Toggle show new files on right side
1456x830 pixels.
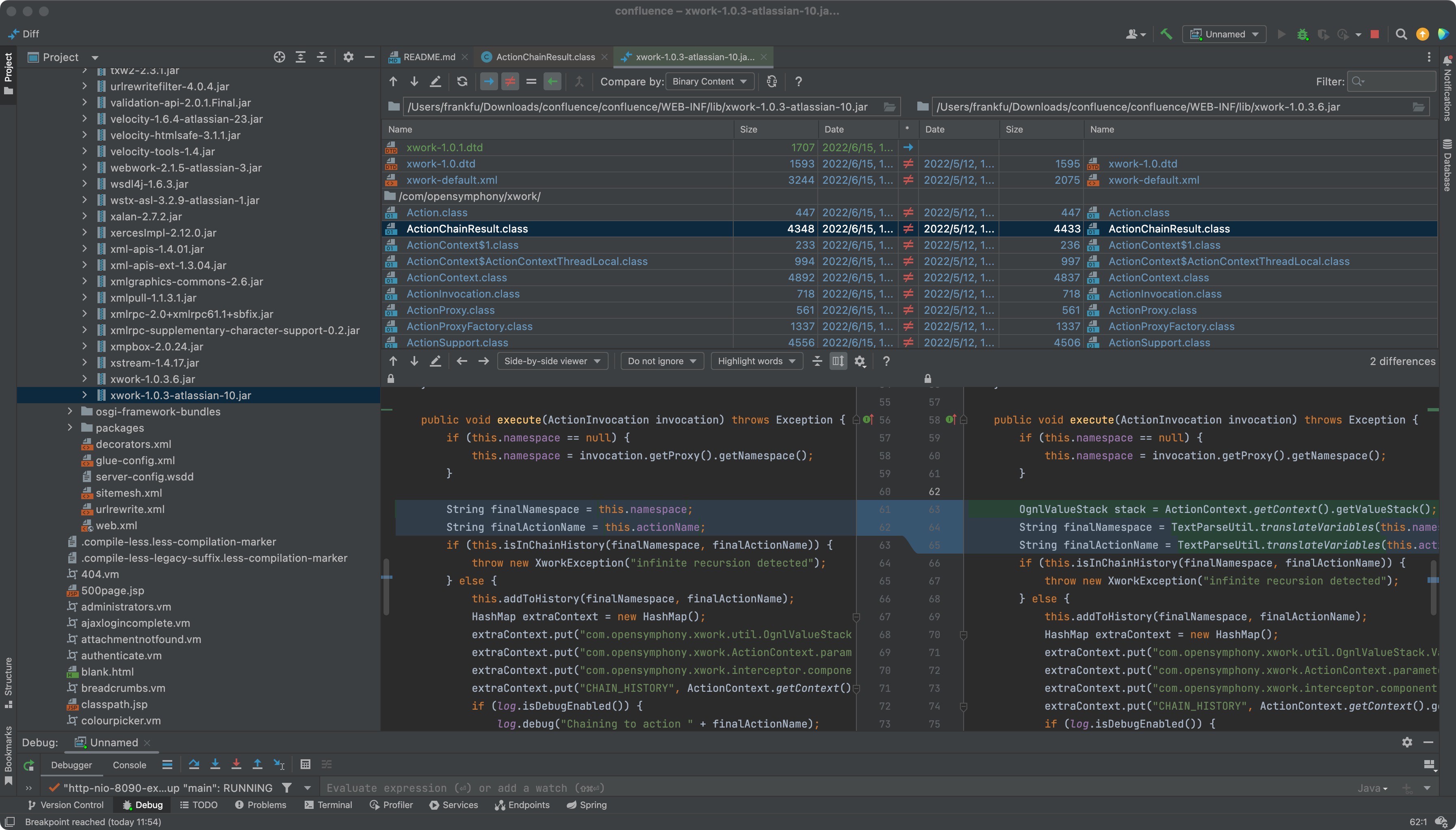point(552,82)
